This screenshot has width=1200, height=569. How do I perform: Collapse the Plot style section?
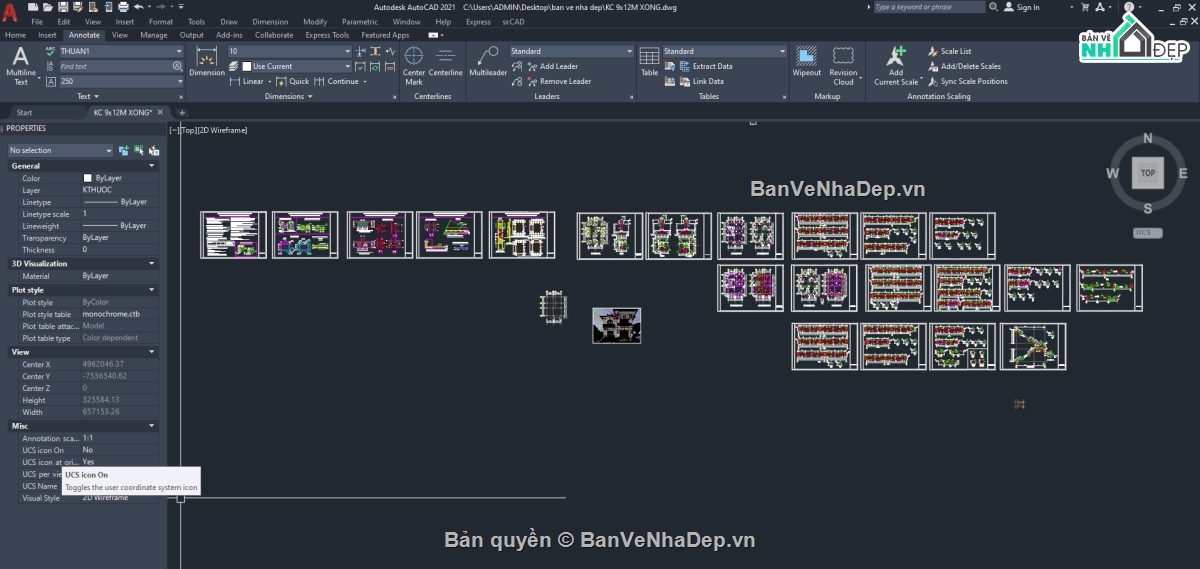tap(152, 290)
